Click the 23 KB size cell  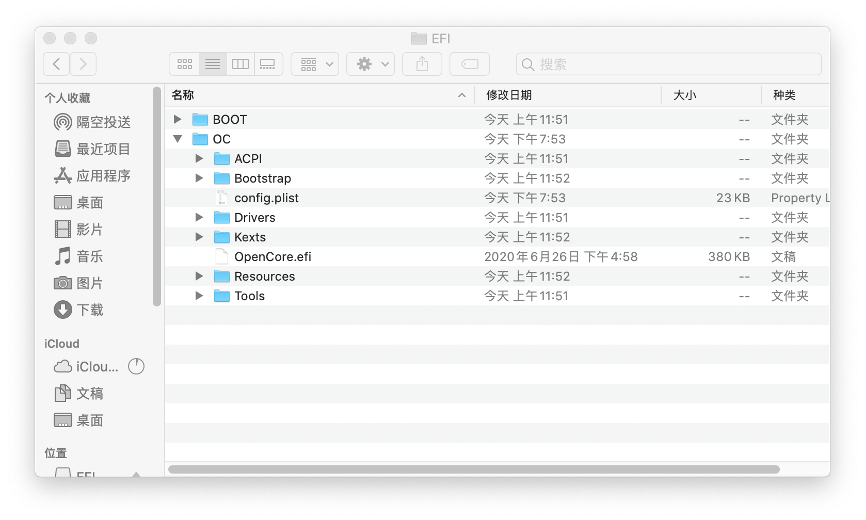pos(733,198)
